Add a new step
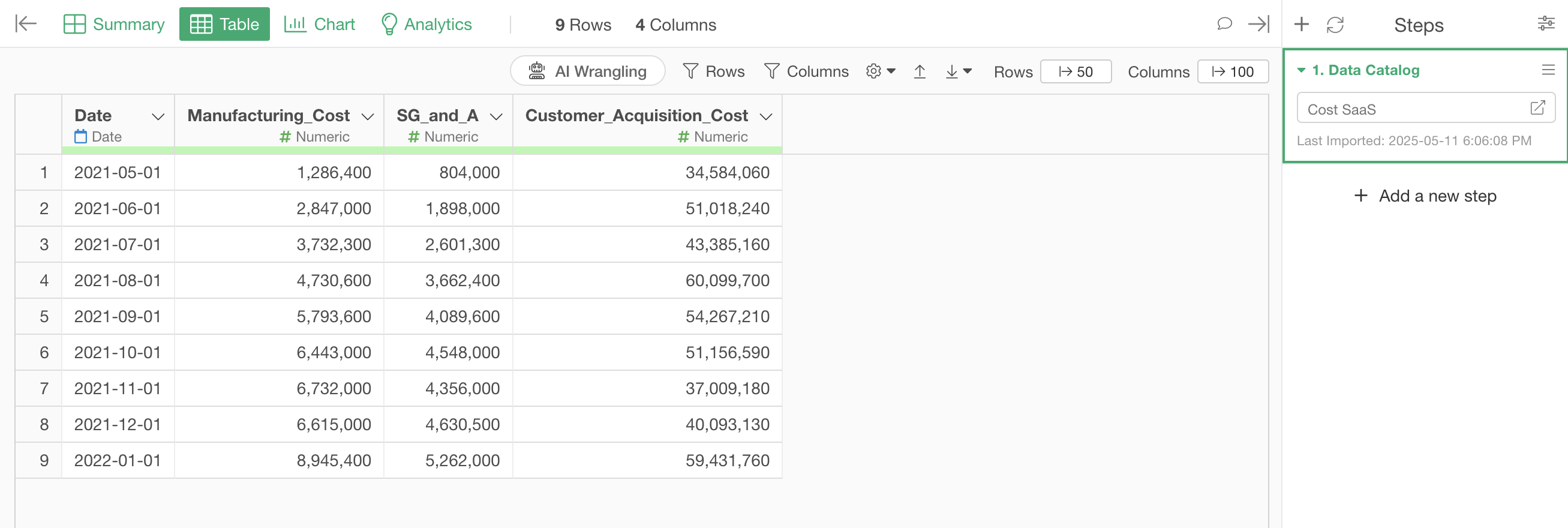Image resolution: width=1568 pixels, height=528 pixels. (x=1425, y=196)
